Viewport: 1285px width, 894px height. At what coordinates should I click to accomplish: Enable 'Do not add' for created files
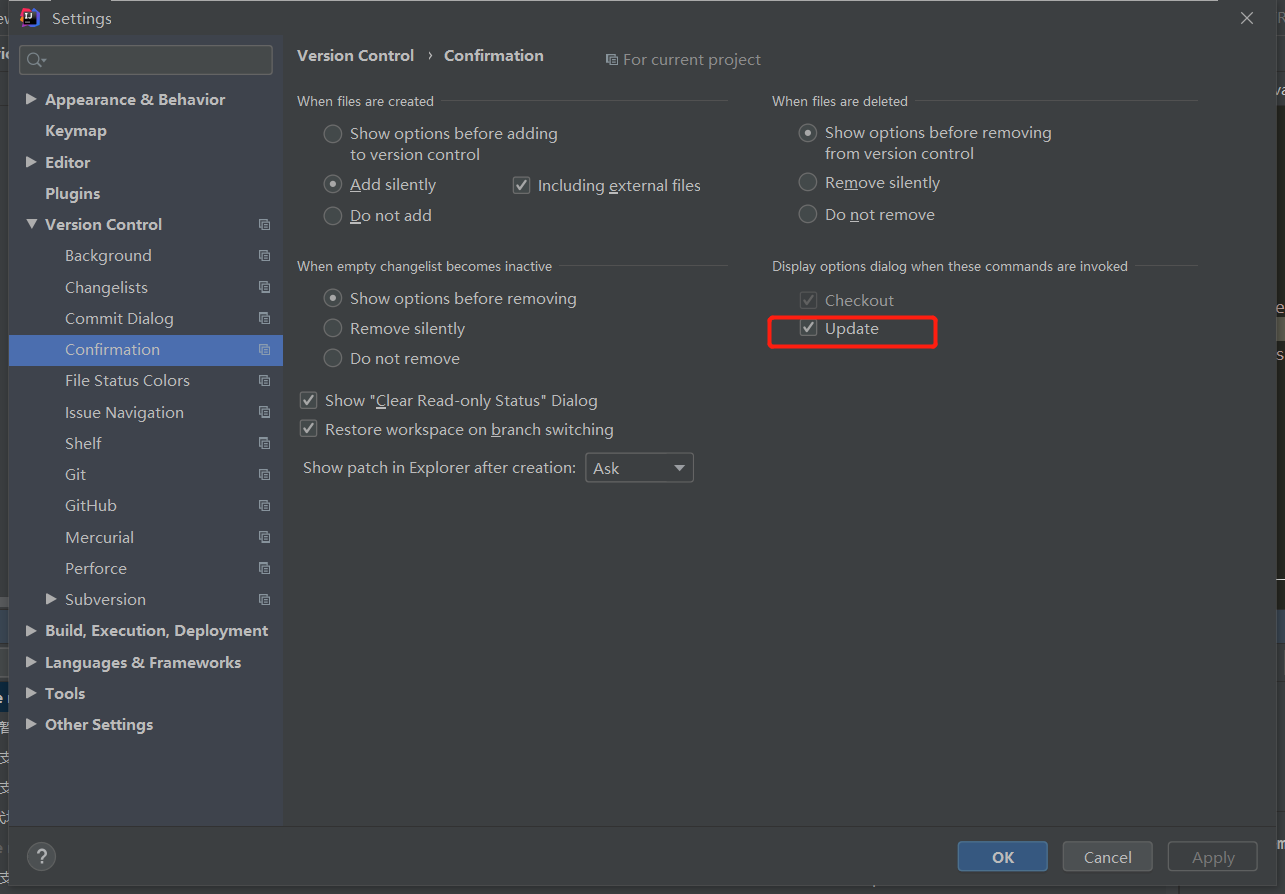[332, 215]
